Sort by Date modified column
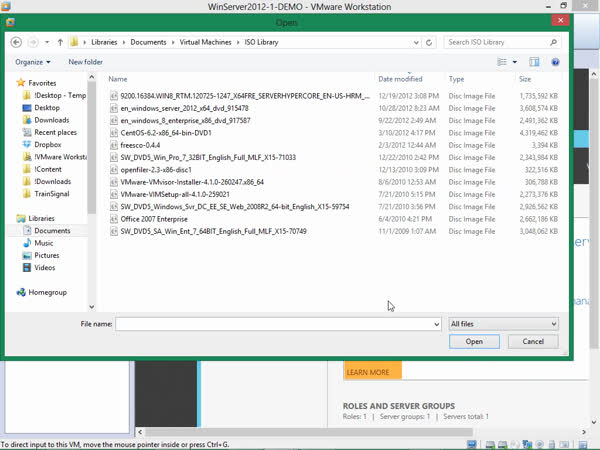Screen dimensions: 600x450 point(400,79)
